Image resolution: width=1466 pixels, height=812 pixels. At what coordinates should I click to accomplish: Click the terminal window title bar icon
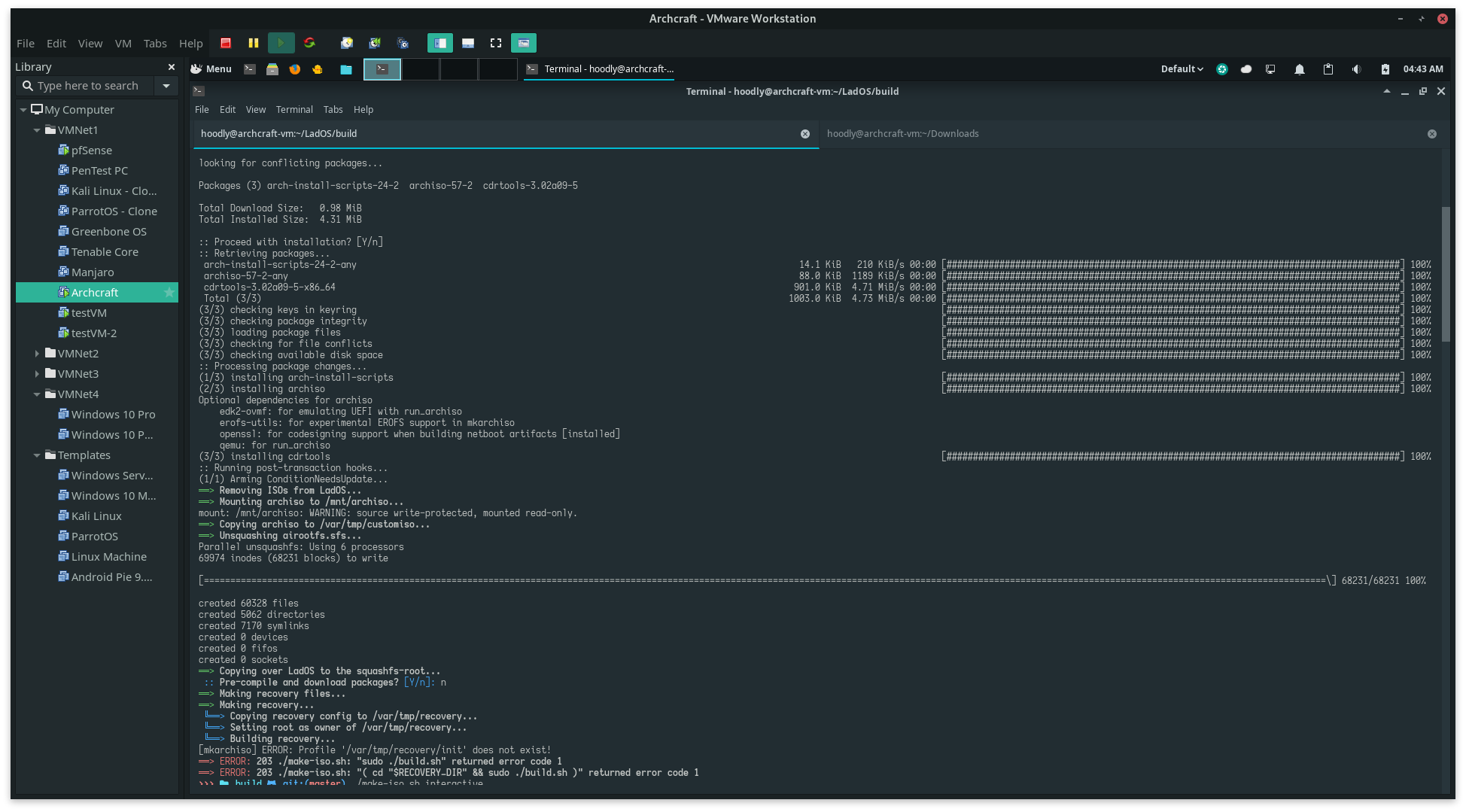pos(199,91)
